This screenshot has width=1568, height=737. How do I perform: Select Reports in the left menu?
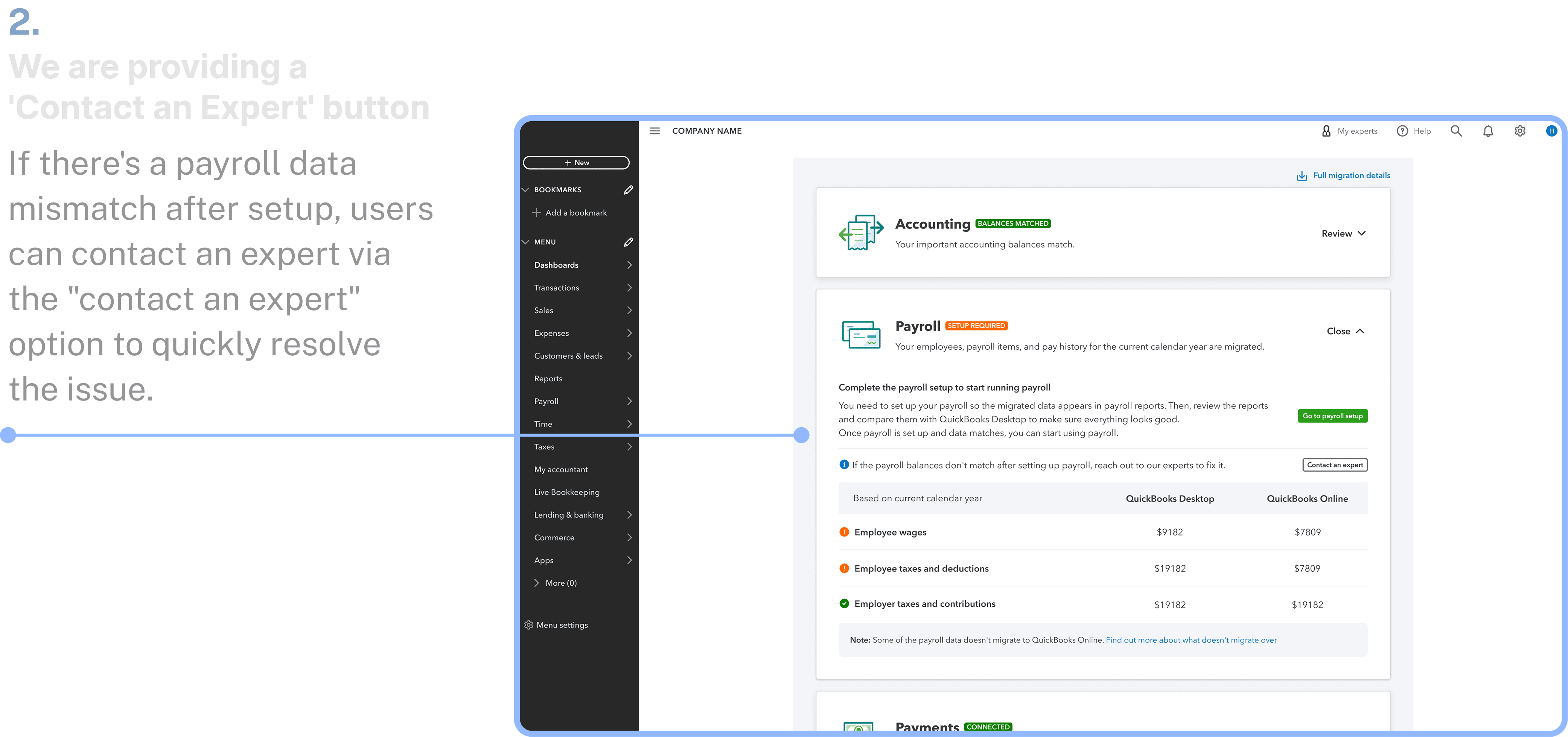548,379
